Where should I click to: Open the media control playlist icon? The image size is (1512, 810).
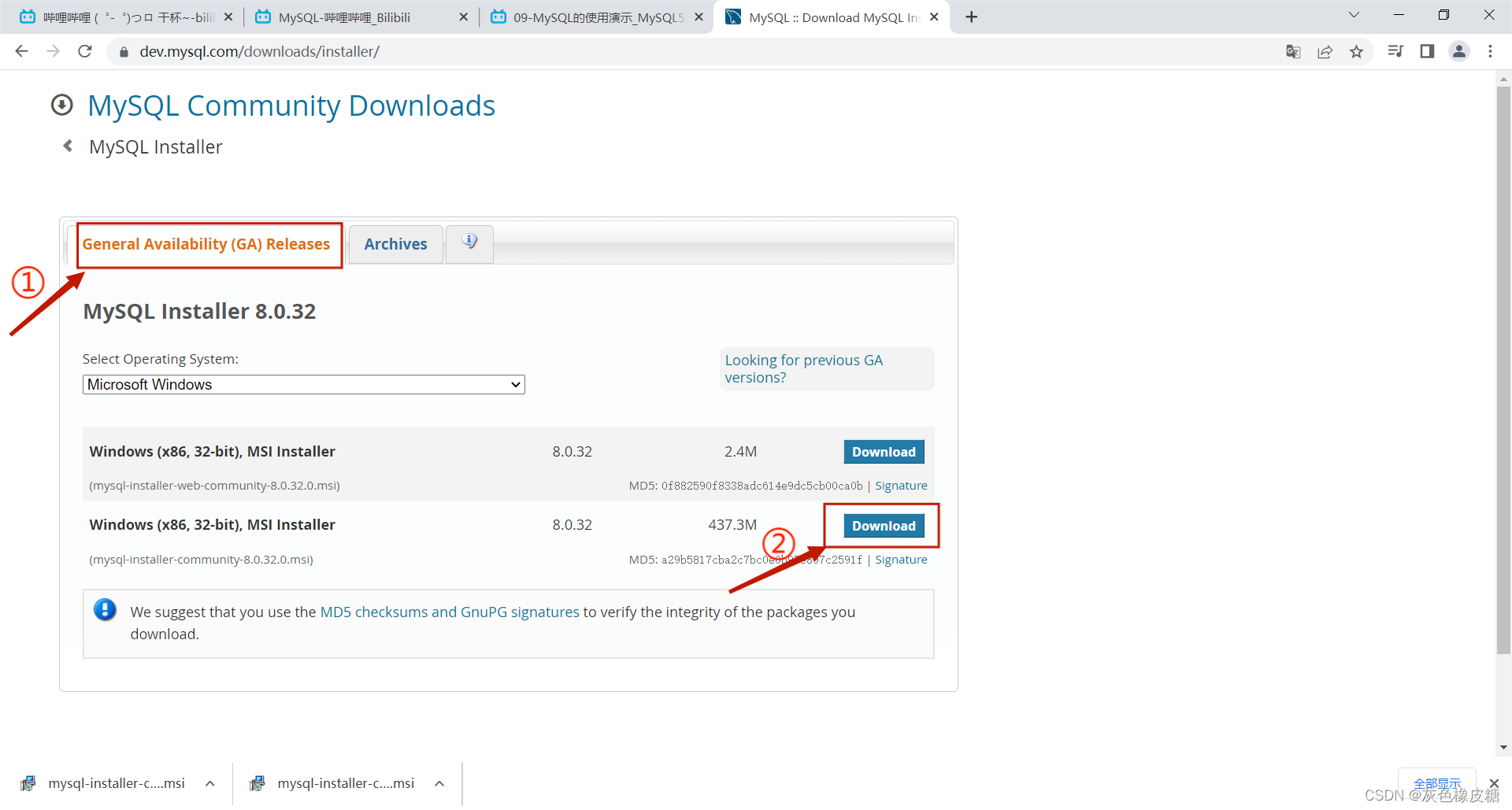(x=1395, y=51)
